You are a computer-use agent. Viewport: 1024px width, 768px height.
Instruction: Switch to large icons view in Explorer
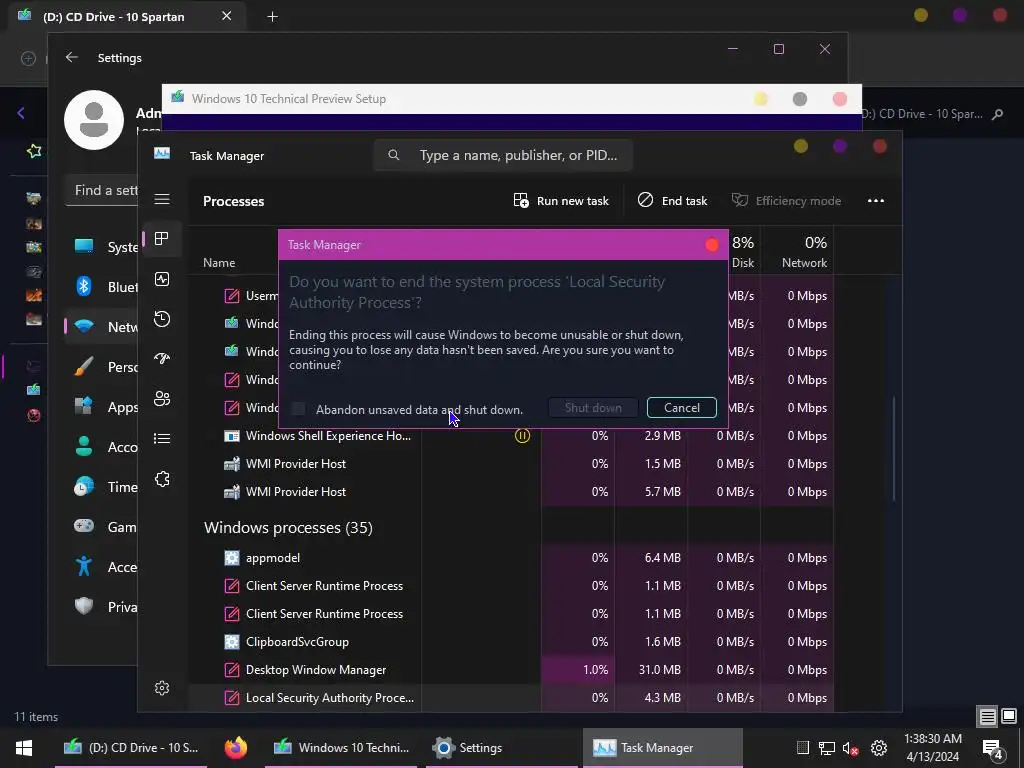pyautogui.click(x=1009, y=716)
